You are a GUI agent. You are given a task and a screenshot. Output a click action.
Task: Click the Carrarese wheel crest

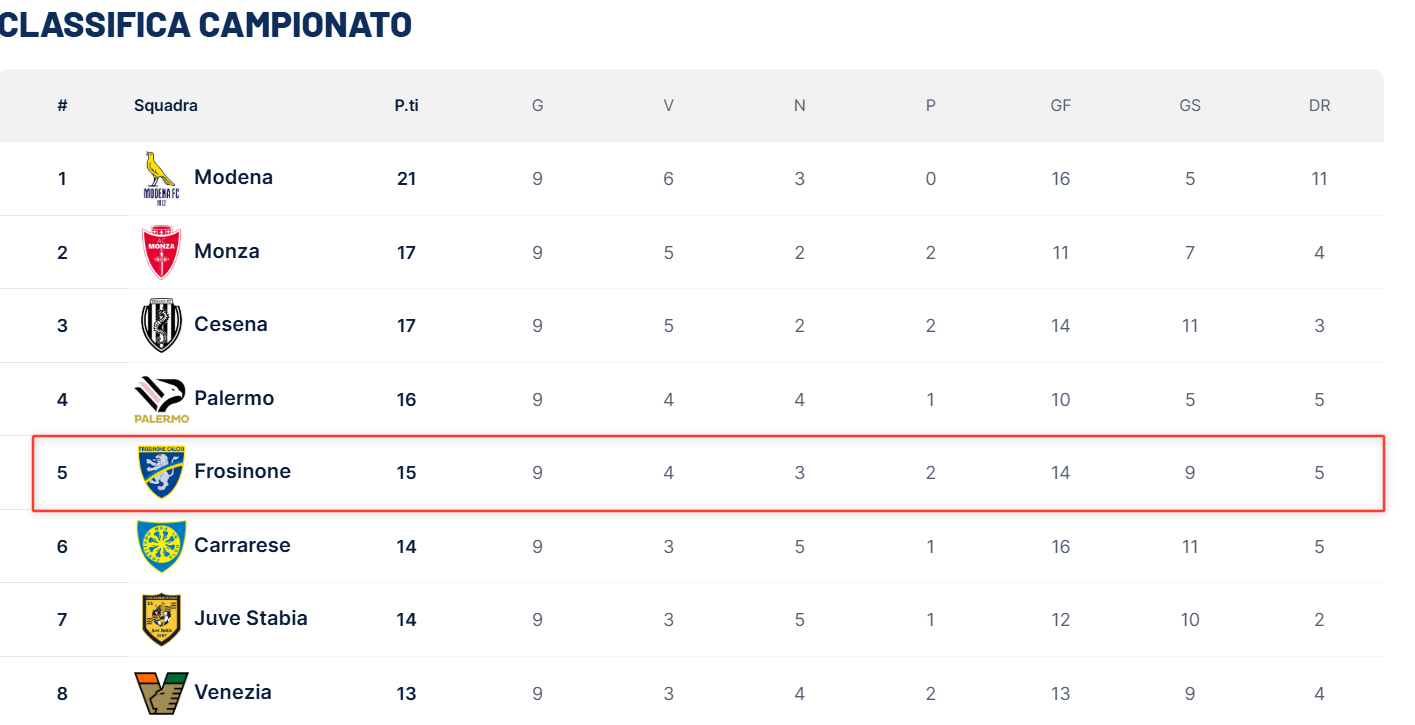pyautogui.click(x=160, y=546)
